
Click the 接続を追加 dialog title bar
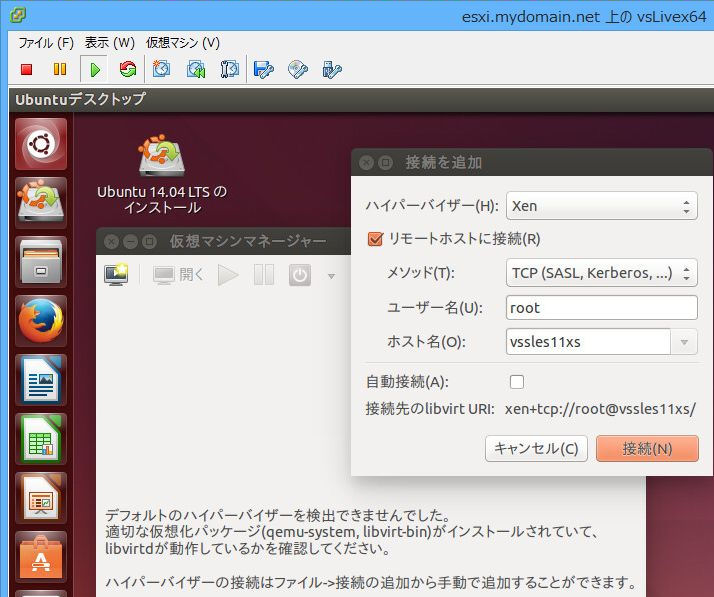click(532, 162)
